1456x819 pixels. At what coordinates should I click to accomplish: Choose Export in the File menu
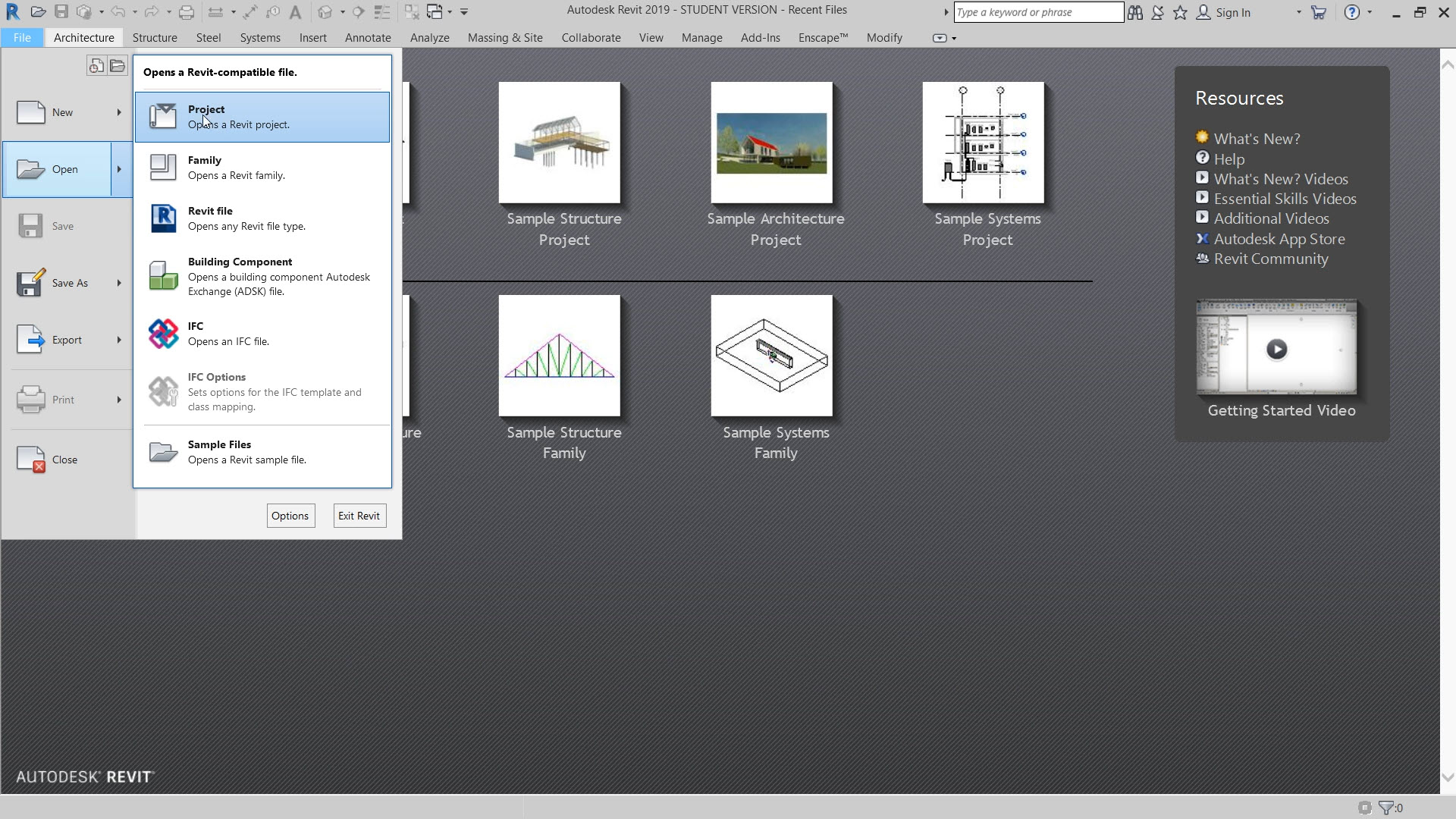(67, 340)
